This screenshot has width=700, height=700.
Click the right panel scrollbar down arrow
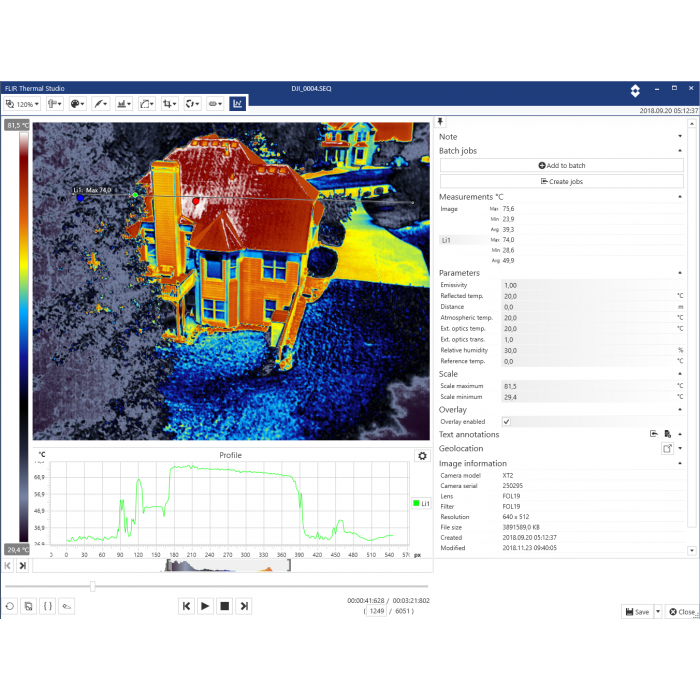(692, 550)
